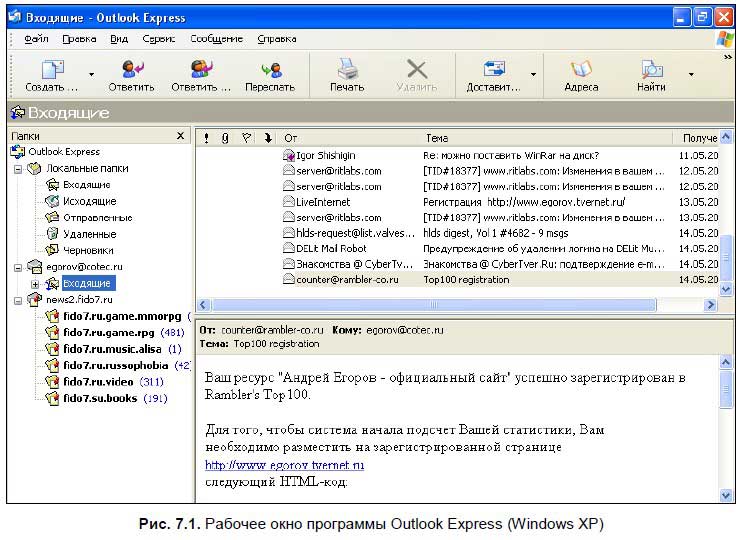
Task: Collapse the news2.fido7.ru tree node
Action: [x=18, y=300]
